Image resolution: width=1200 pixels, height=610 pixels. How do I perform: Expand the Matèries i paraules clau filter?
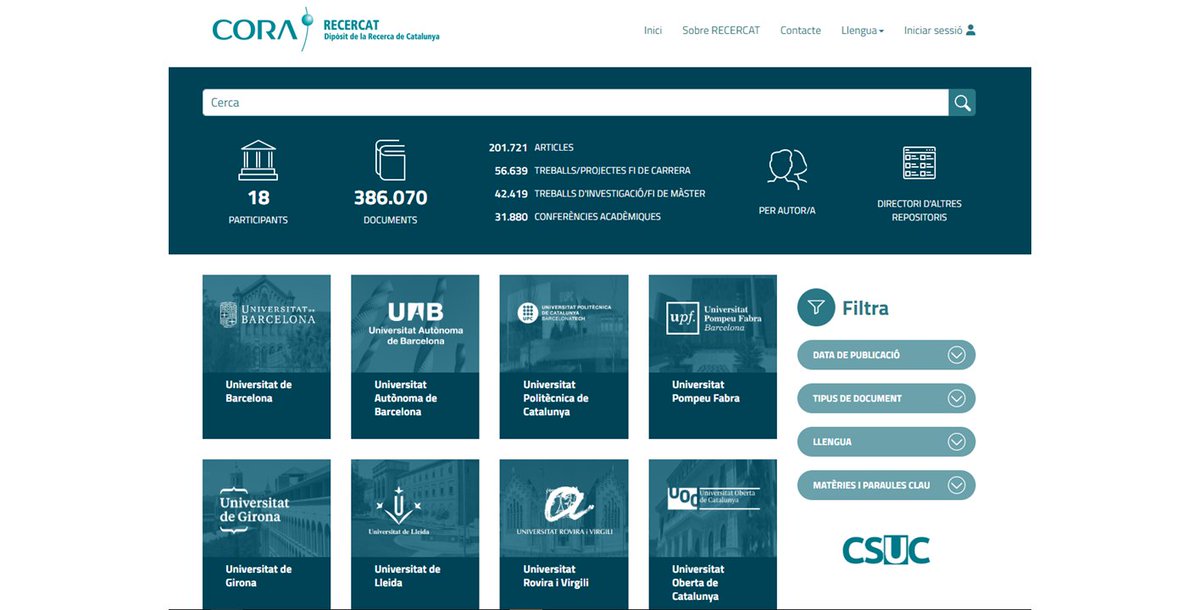pyautogui.click(x=886, y=485)
